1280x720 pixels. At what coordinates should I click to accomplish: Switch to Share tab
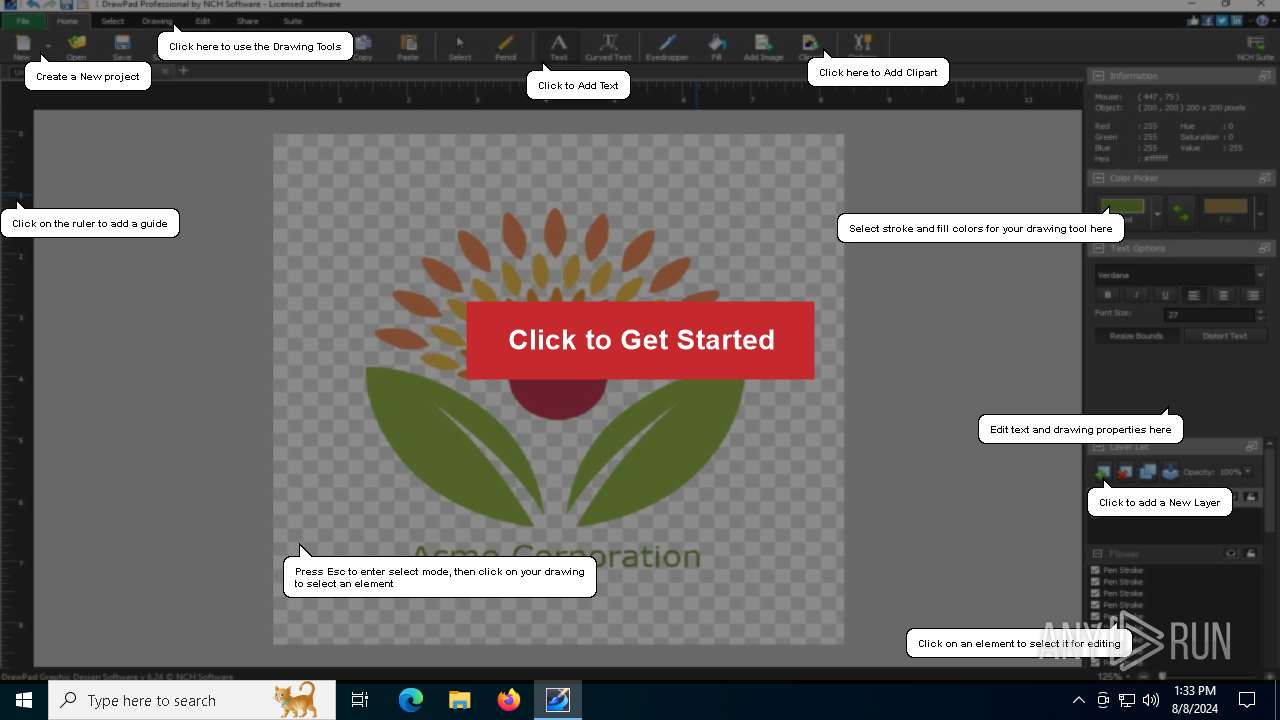248,21
